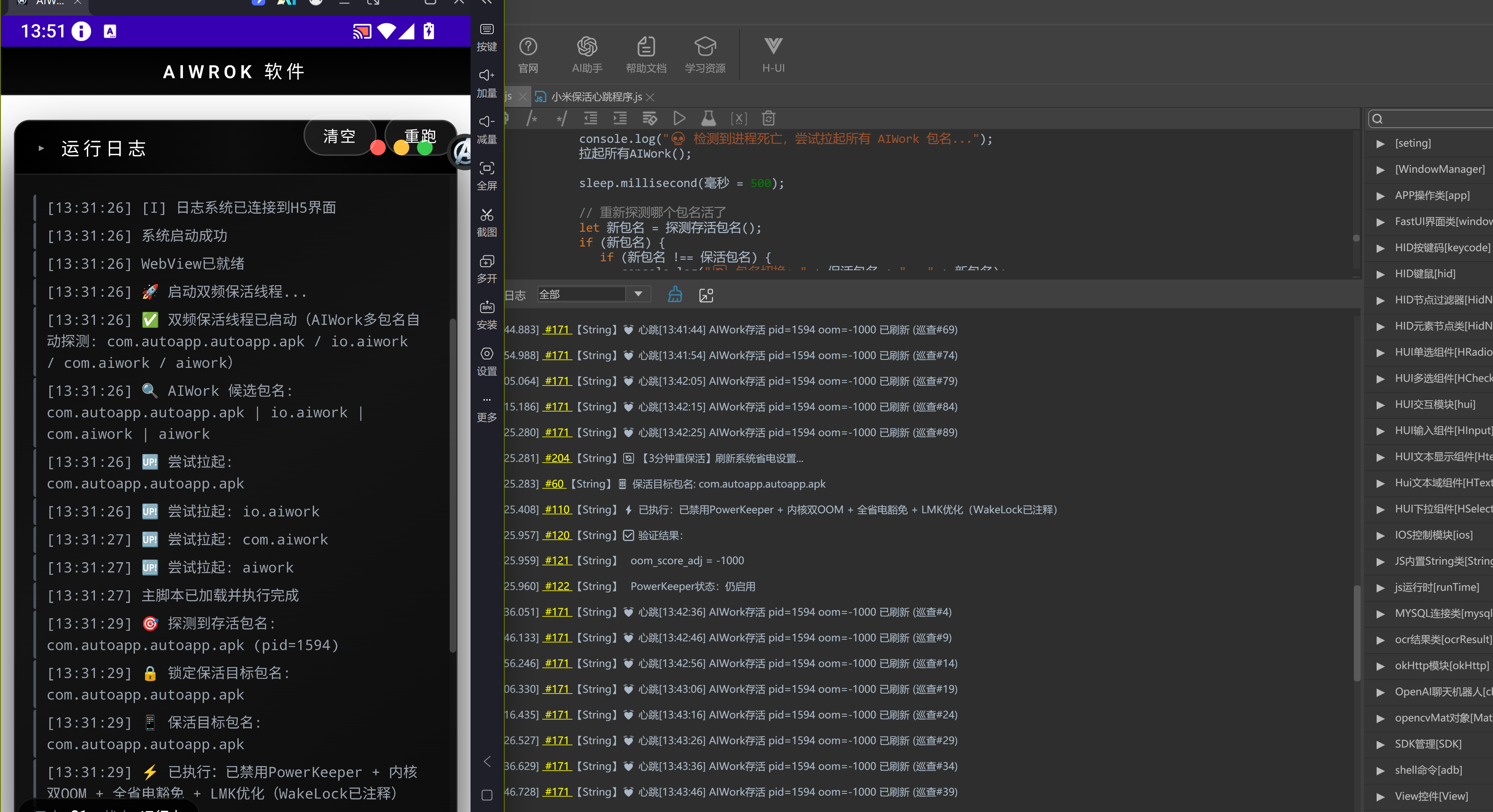
Task: Open source link #60 in the log
Action: pyautogui.click(x=554, y=484)
